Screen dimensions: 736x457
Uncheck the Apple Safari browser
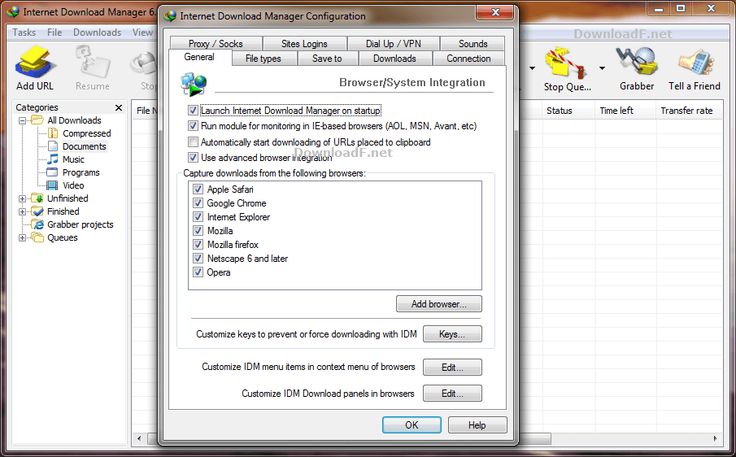[x=198, y=189]
